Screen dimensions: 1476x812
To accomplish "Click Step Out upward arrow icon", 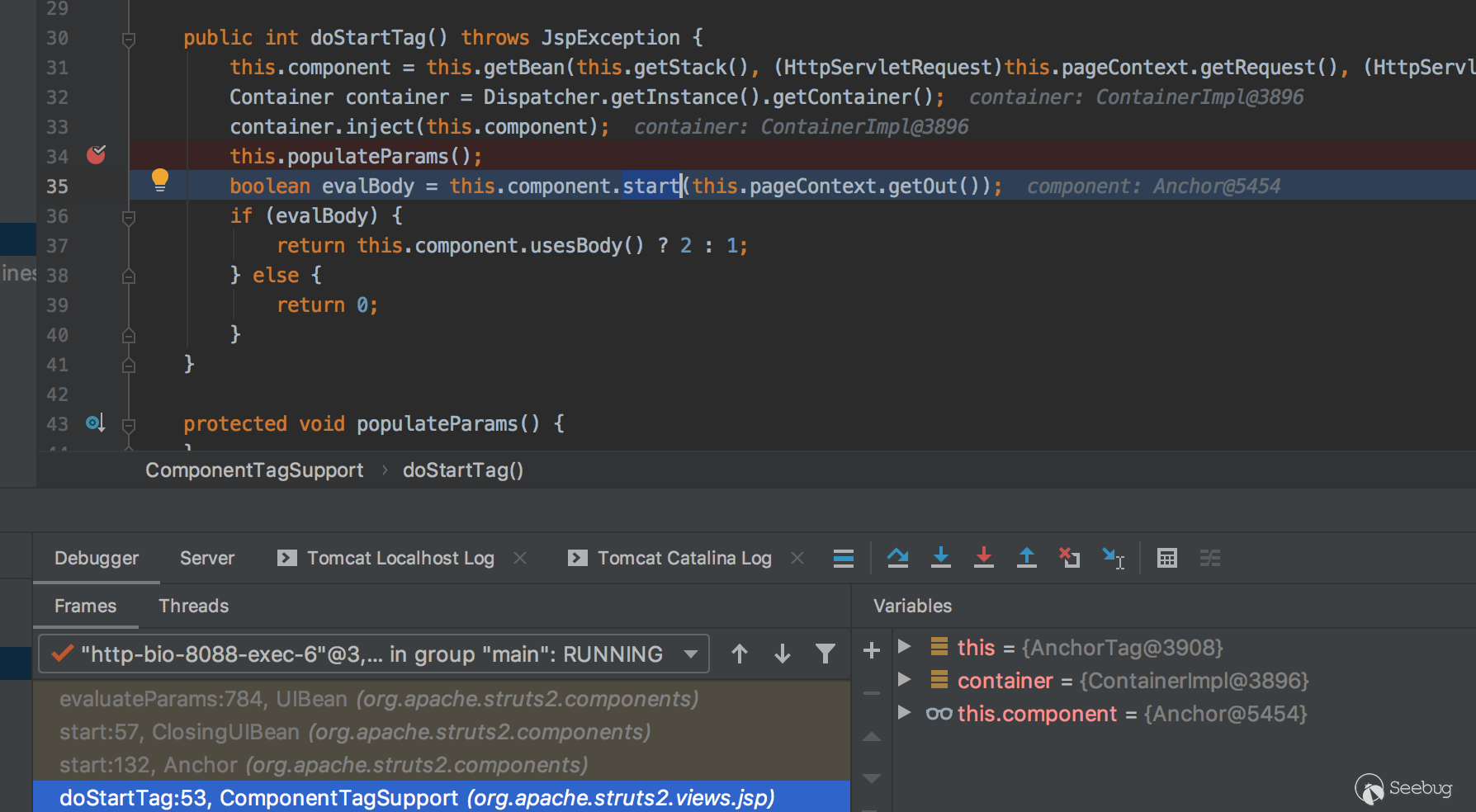I will (1026, 559).
